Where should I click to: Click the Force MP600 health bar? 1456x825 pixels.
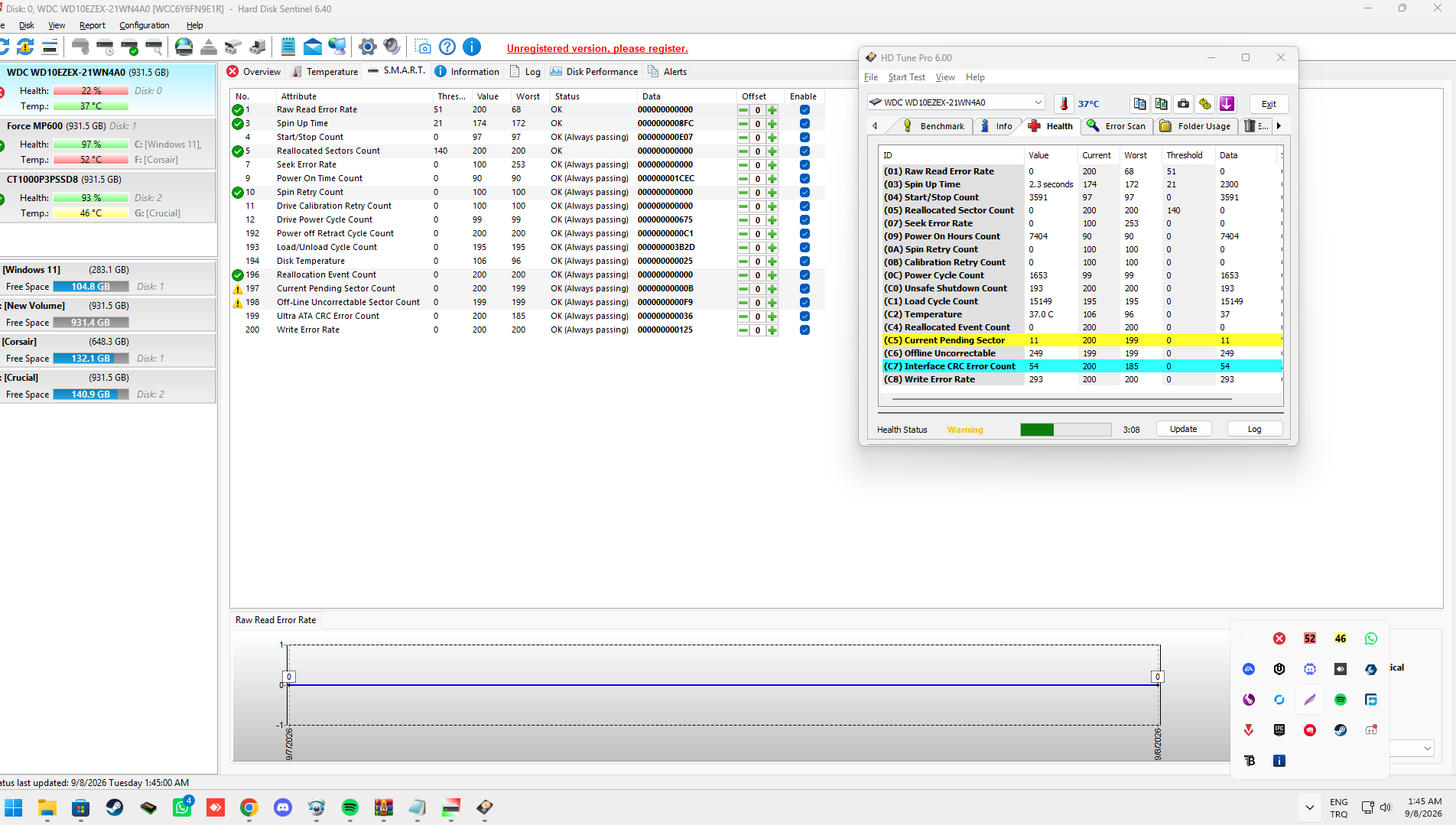click(91, 145)
